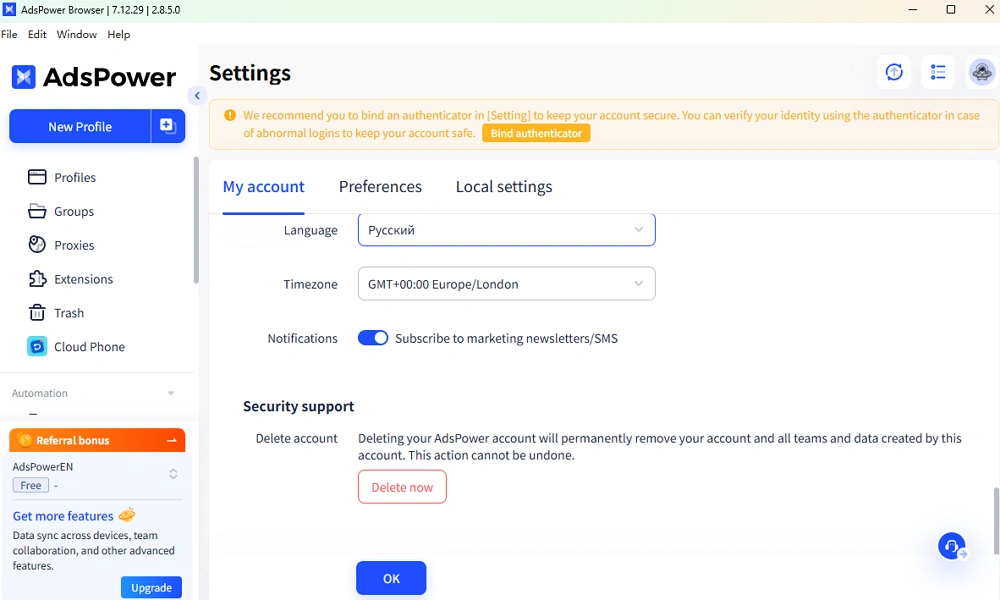Open the Cloud Phone section
Image resolution: width=1000 pixels, height=600 pixels.
click(x=76, y=346)
